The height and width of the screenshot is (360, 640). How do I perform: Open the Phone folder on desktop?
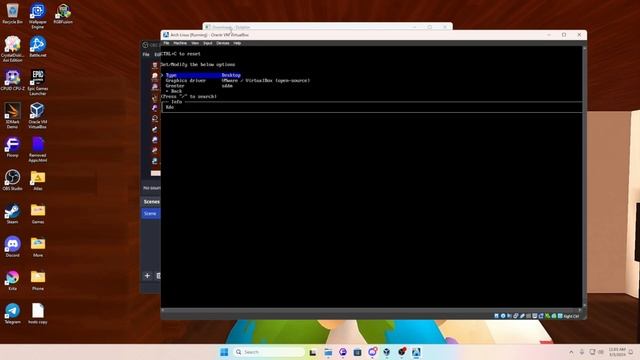coord(38,280)
